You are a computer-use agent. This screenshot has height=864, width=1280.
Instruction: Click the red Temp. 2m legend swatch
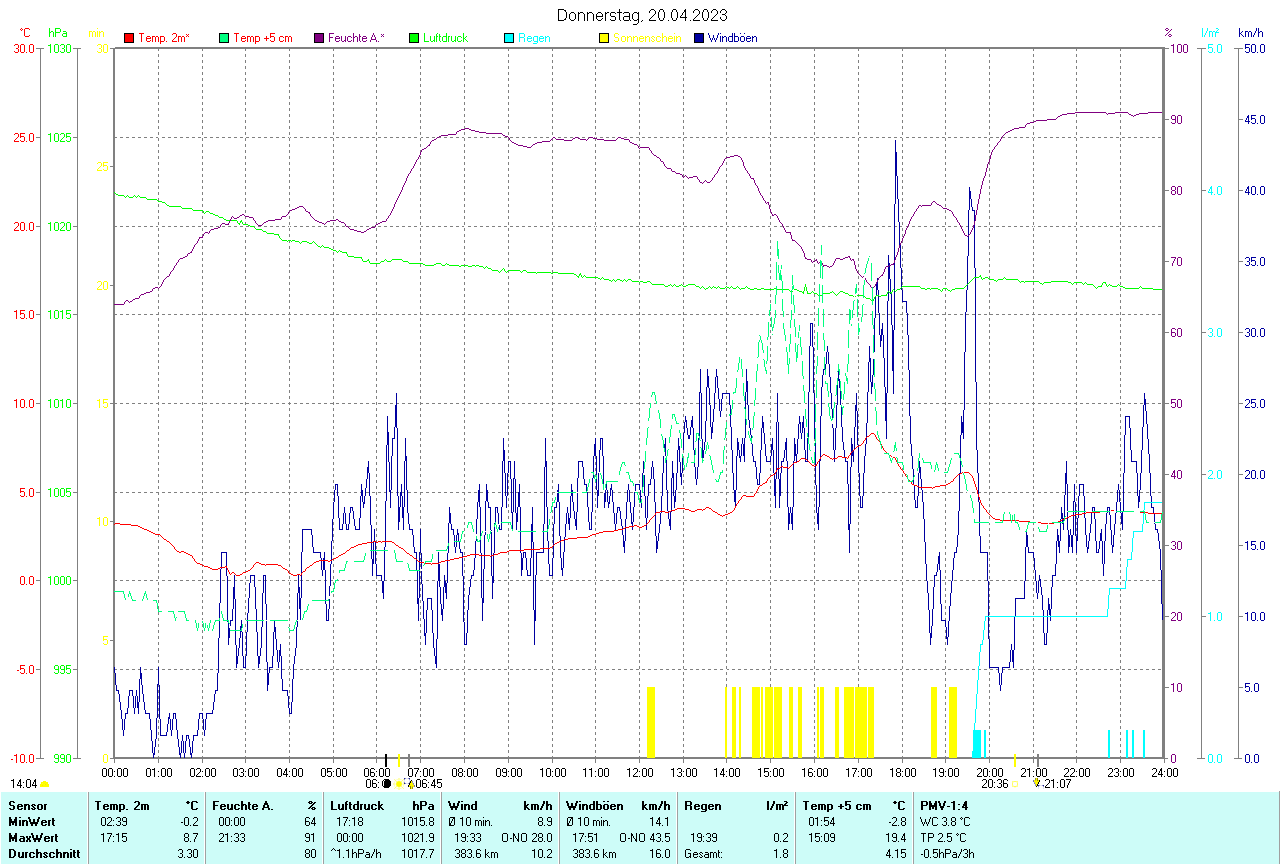[x=129, y=38]
